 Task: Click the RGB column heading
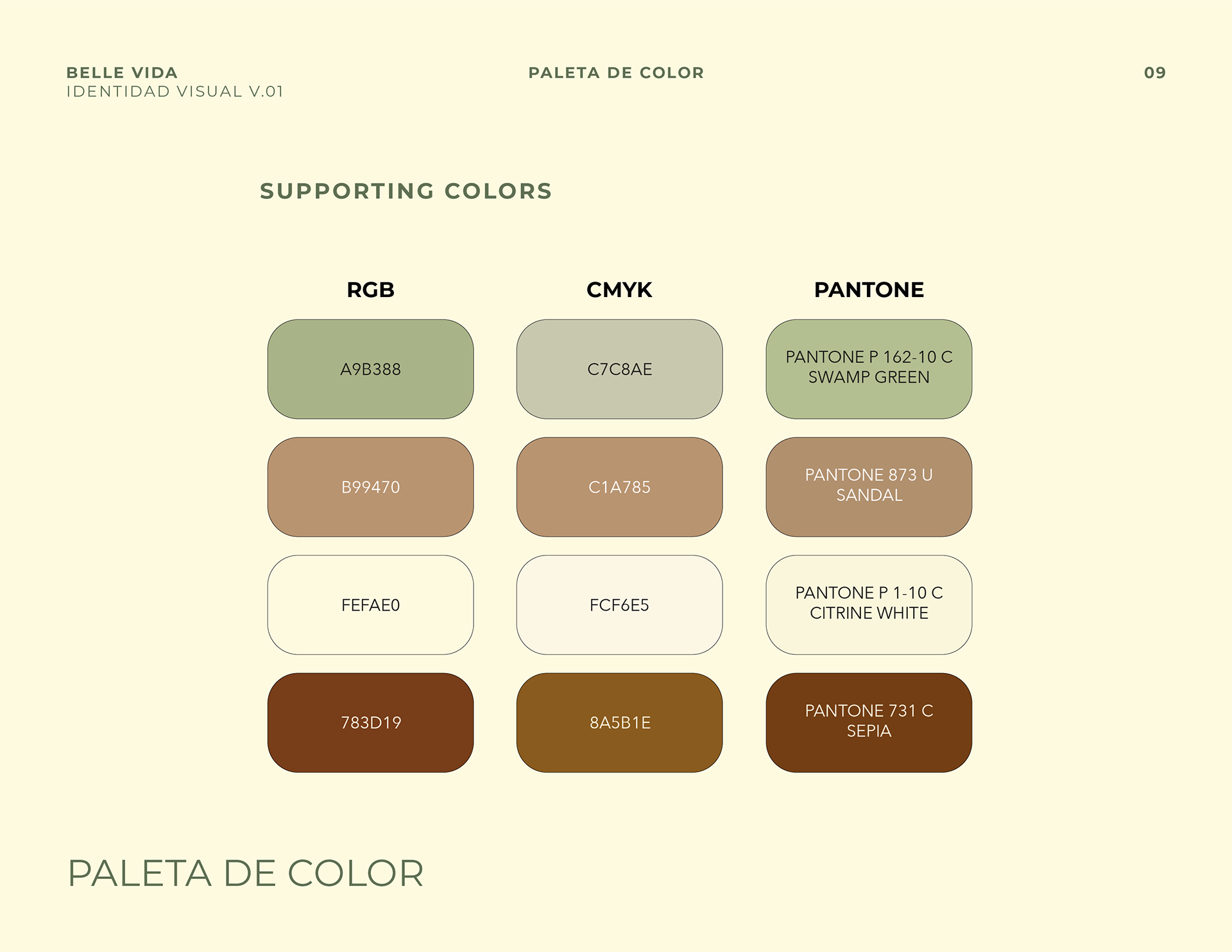[370, 290]
